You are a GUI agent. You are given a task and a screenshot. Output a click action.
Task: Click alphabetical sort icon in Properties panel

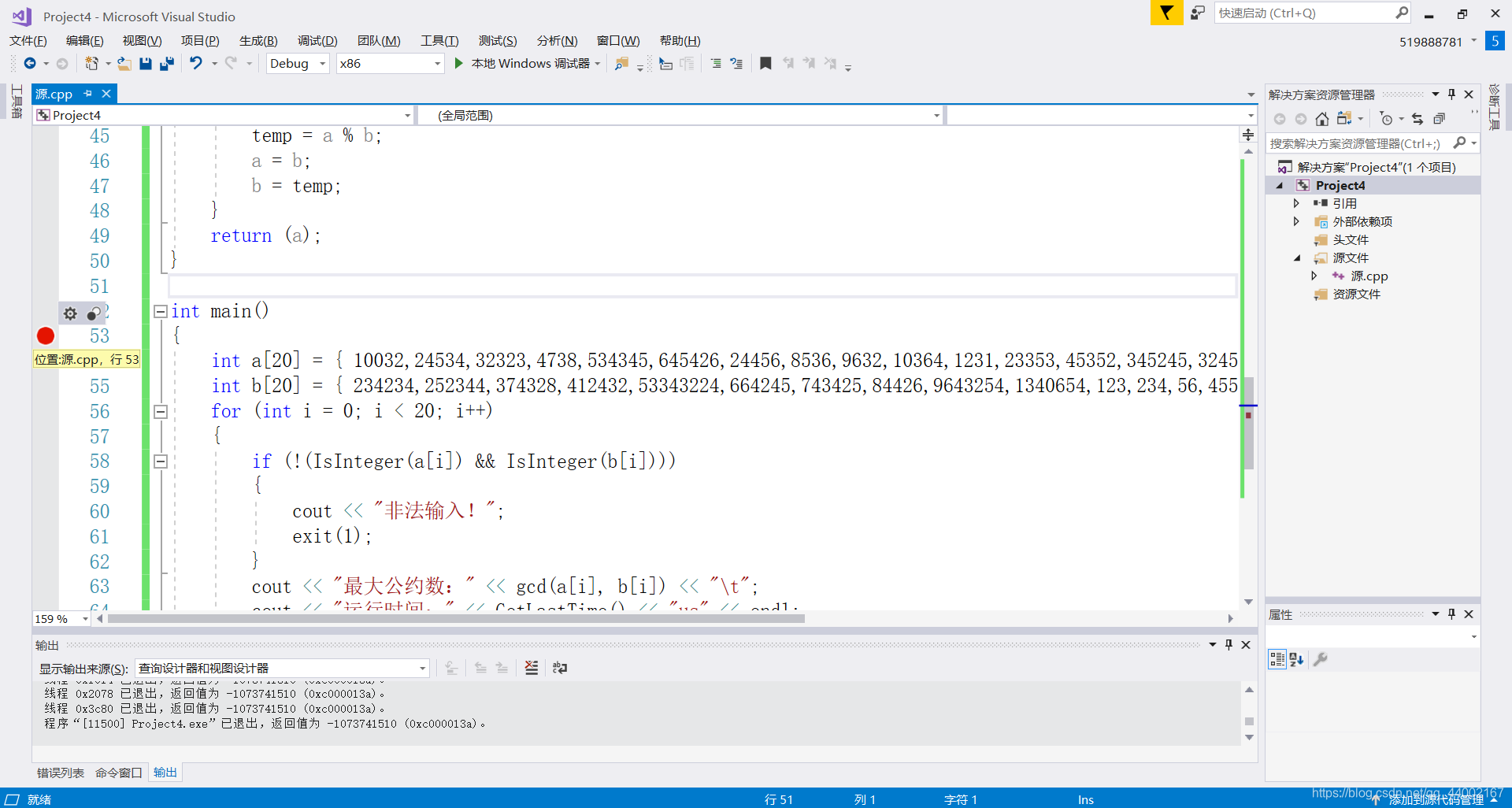pyautogui.click(x=1297, y=659)
